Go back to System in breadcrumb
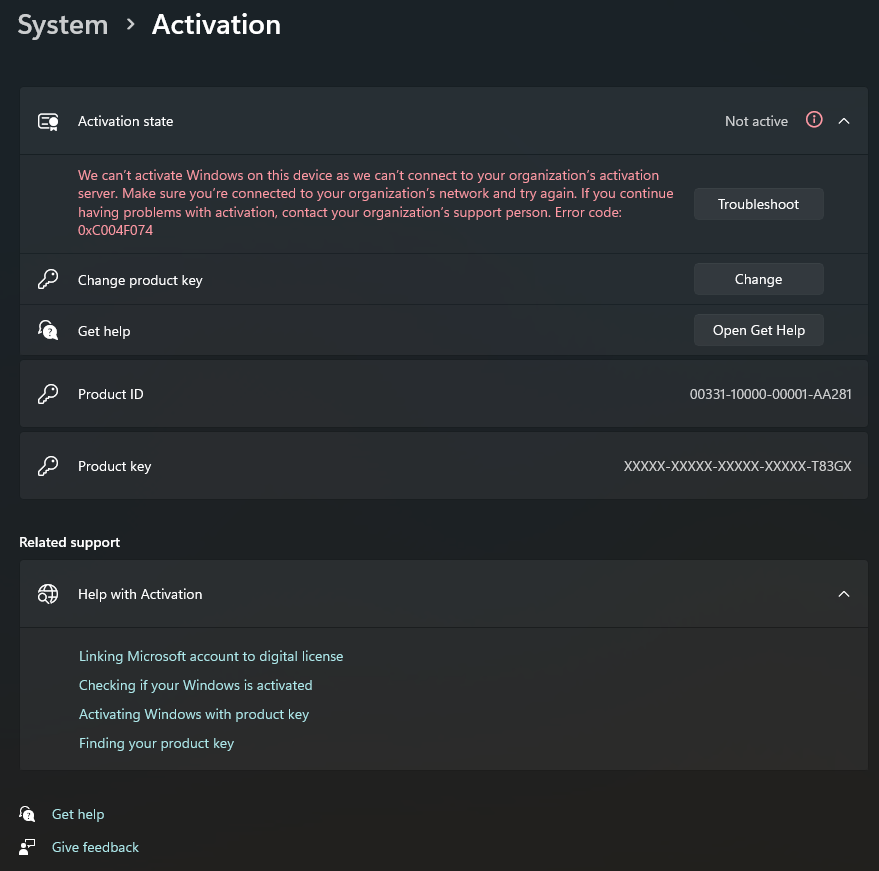The image size is (879, 871). (x=63, y=25)
